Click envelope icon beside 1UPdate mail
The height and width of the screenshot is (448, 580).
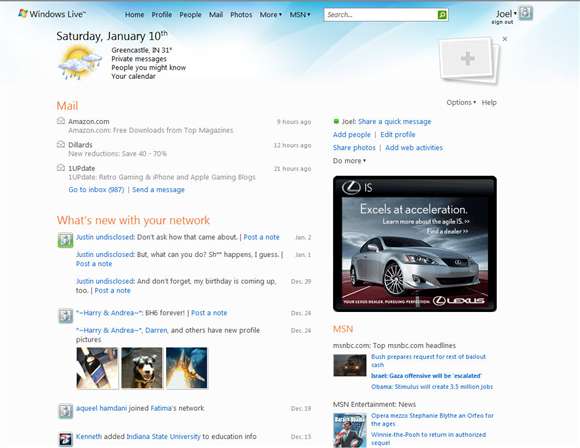click(61, 168)
